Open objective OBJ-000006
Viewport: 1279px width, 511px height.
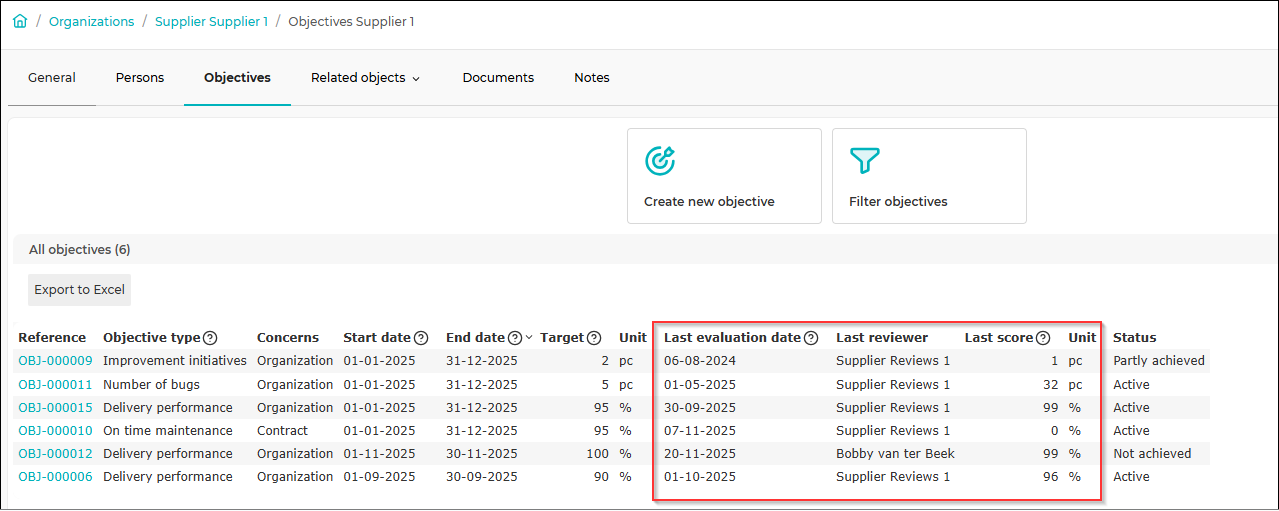point(55,477)
